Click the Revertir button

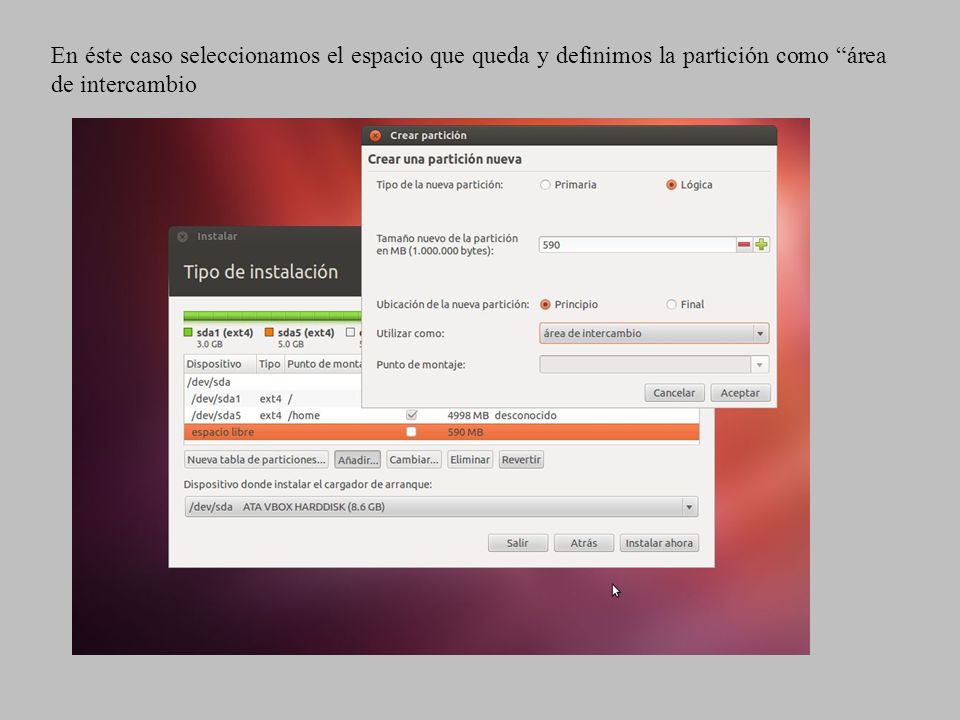click(521, 459)
